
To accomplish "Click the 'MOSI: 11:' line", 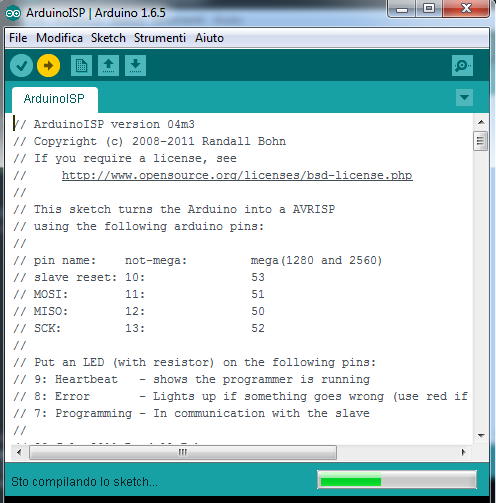I will 139,294.
